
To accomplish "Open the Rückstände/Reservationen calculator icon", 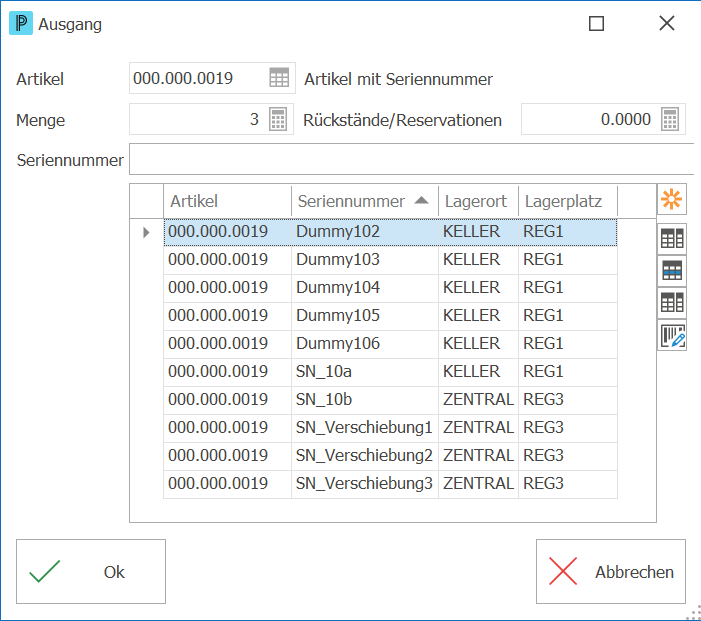I will [670, 119].
